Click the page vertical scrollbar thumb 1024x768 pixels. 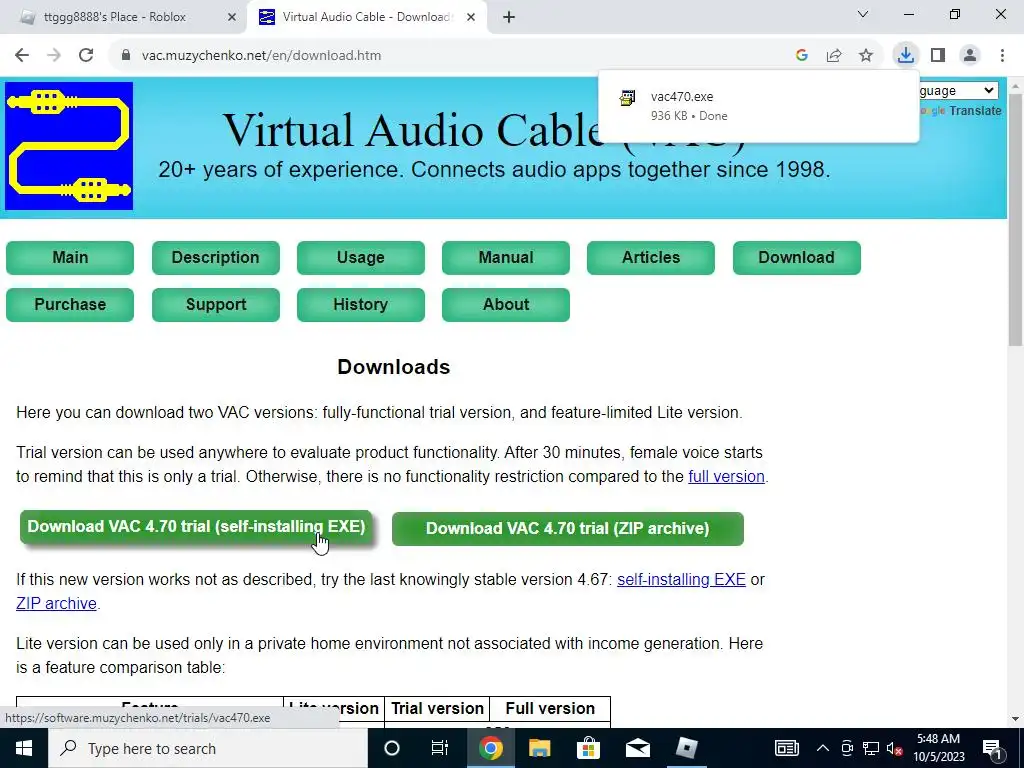tap(1016, 219)
